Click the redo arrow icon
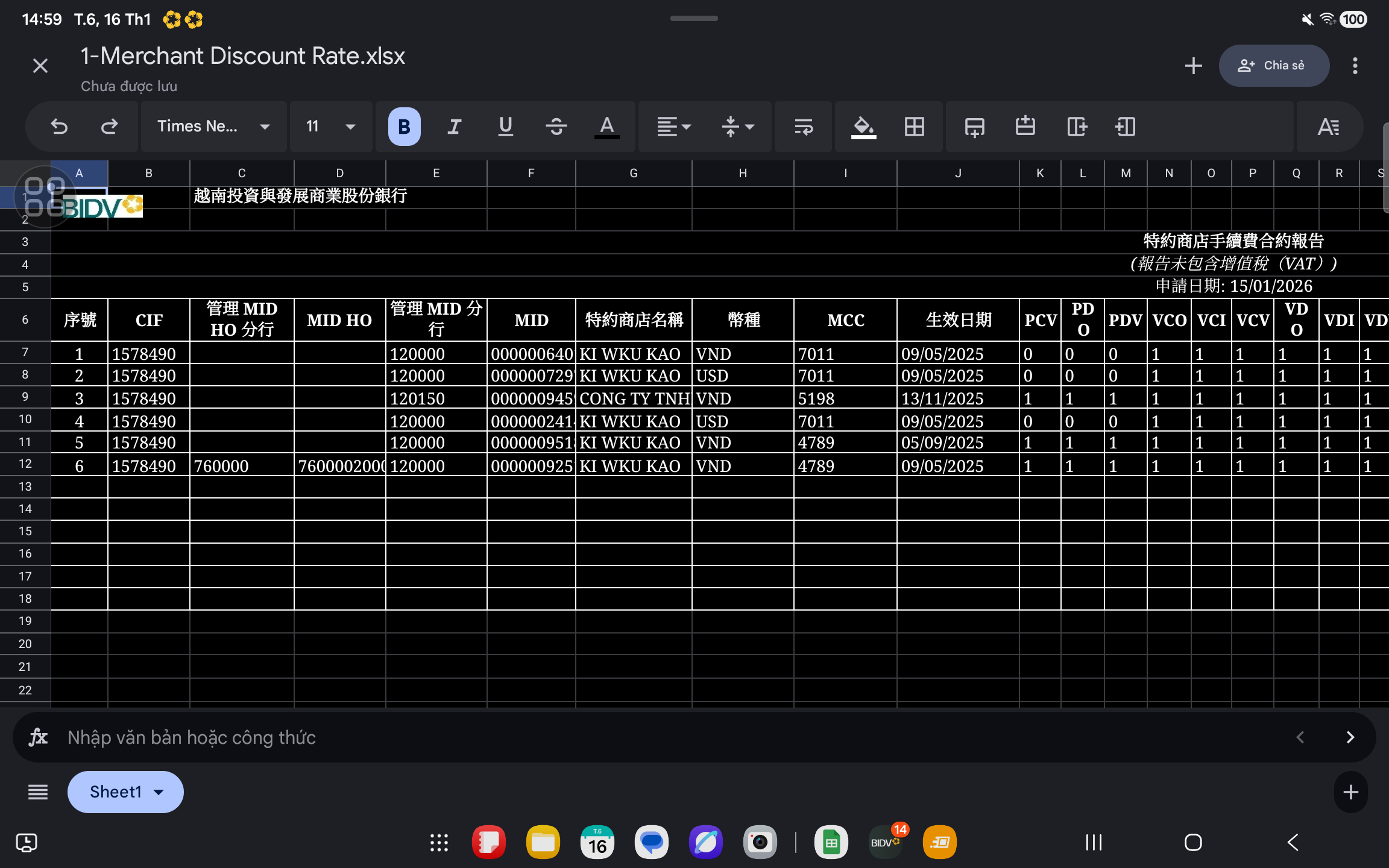 point(109,127)
